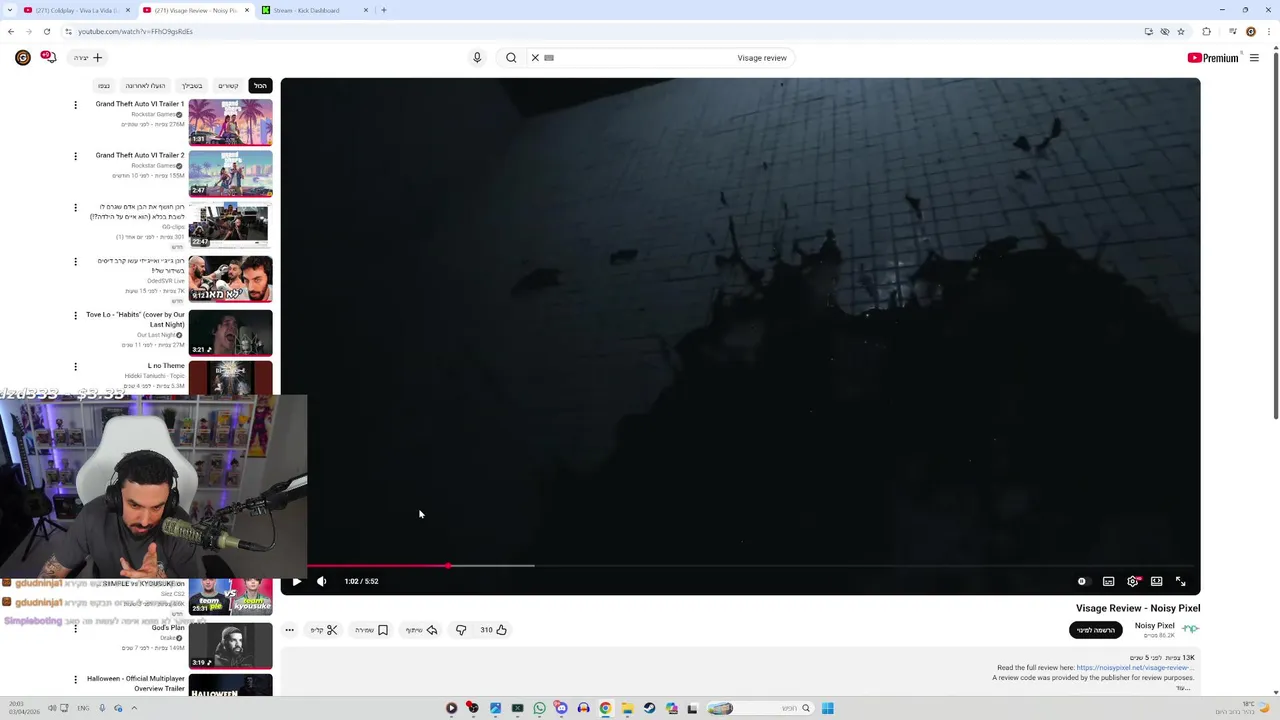Select the 'קשורים' filter chip
1280x720 pixels.
click(x=229, y=86)
